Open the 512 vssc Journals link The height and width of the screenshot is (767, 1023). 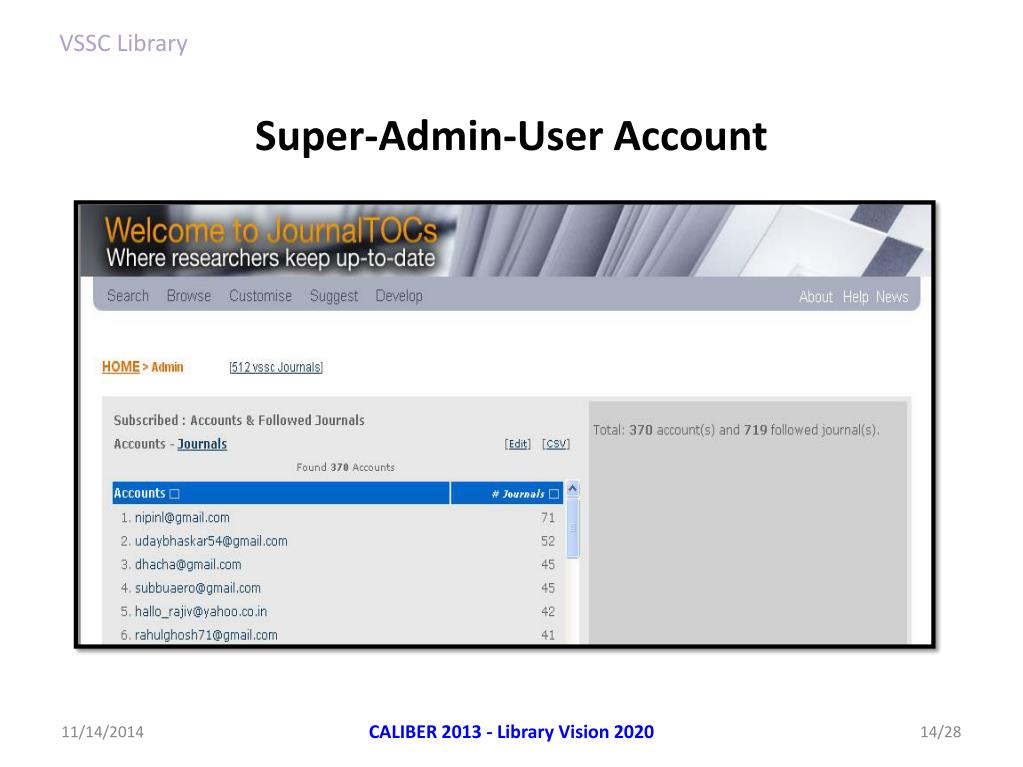pyautogui.click(x=276, y=367)
